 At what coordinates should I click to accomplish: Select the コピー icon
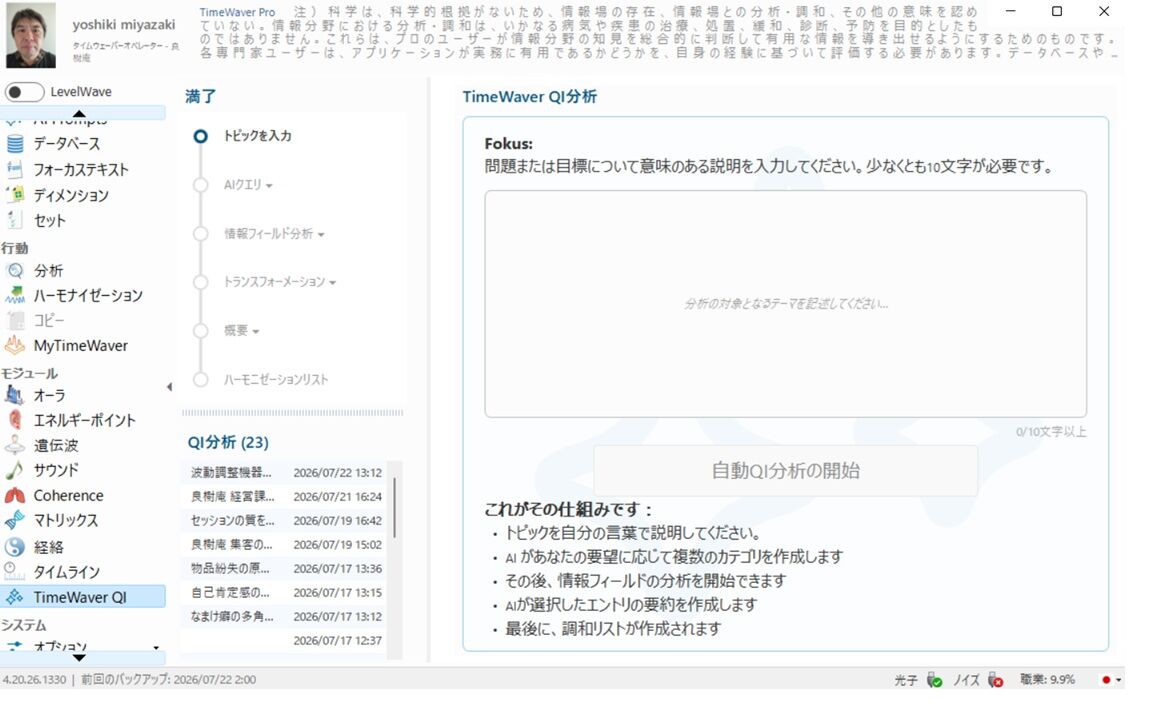(15, 320)
